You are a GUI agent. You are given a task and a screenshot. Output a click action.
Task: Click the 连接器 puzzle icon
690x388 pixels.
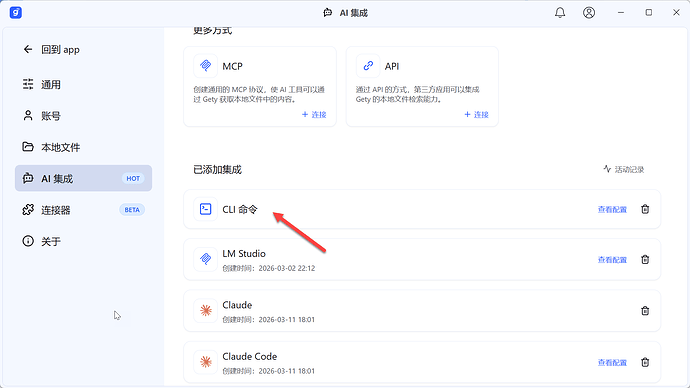[x=28, y=210]
